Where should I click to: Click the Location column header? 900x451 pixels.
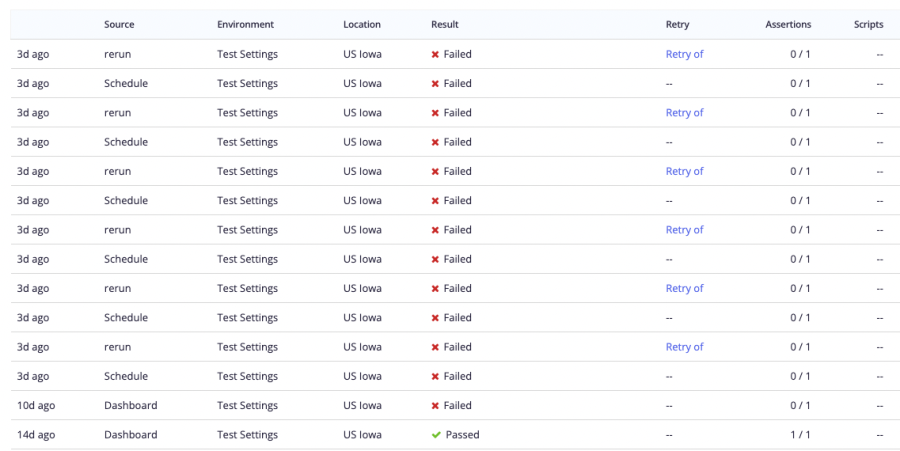(362, 24)
